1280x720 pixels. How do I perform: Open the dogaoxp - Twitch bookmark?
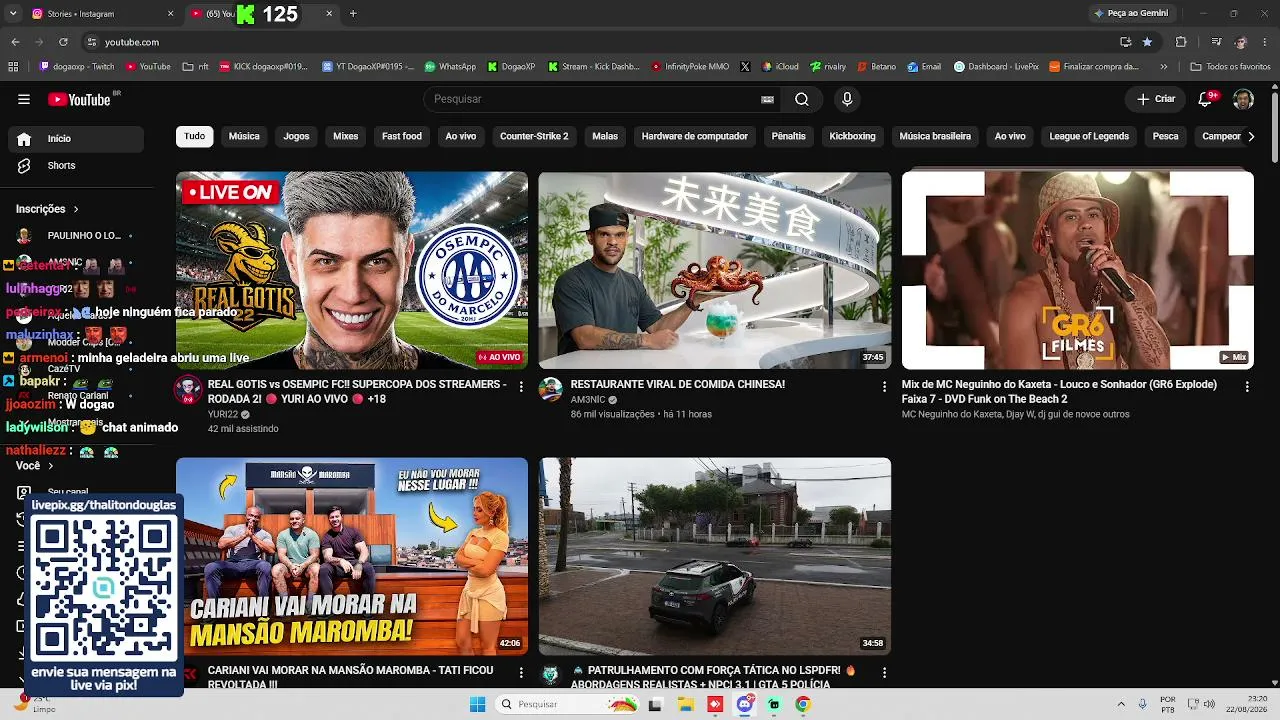click(77, 67)
